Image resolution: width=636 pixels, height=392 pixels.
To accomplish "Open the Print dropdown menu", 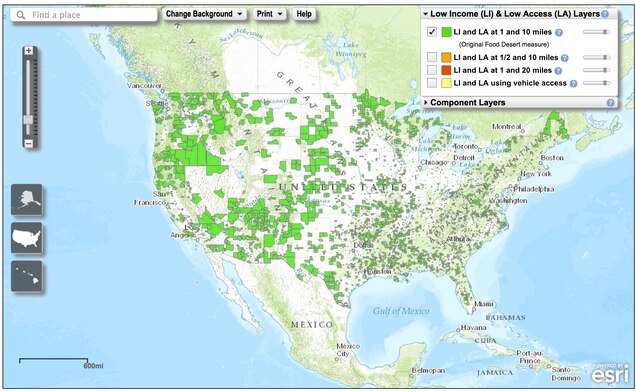I will [269, 14].
